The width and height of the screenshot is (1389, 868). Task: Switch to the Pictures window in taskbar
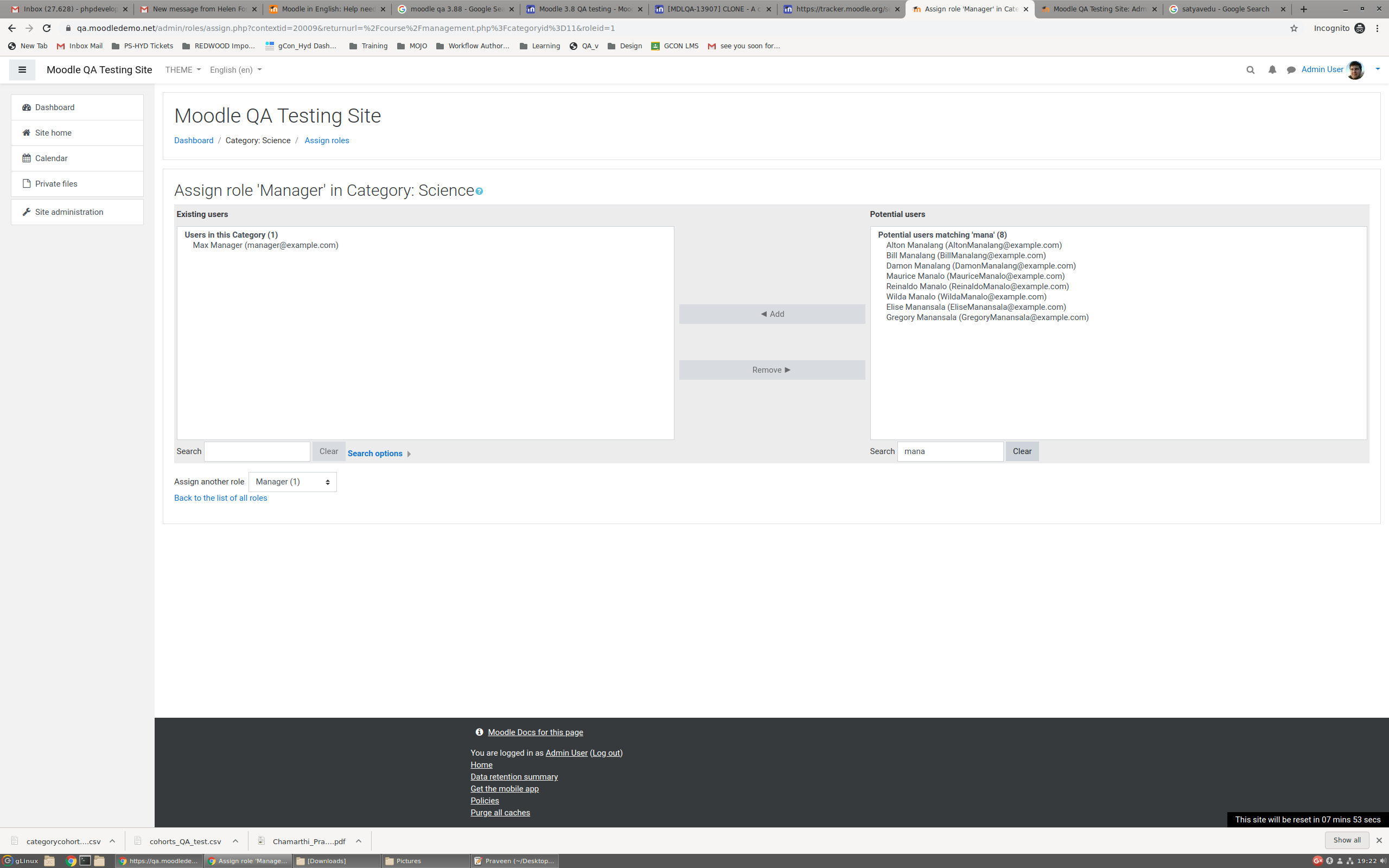tap(425, 861)
